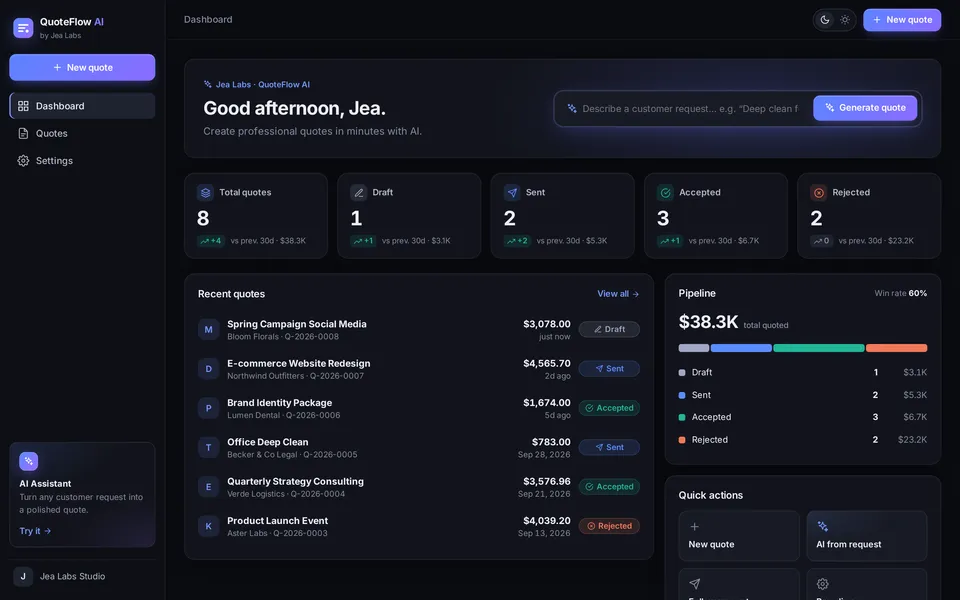The height and width of the screenshot is (600, 960).
Task: Click the Rejected x-circle stats icon
Action: (819, 192)
